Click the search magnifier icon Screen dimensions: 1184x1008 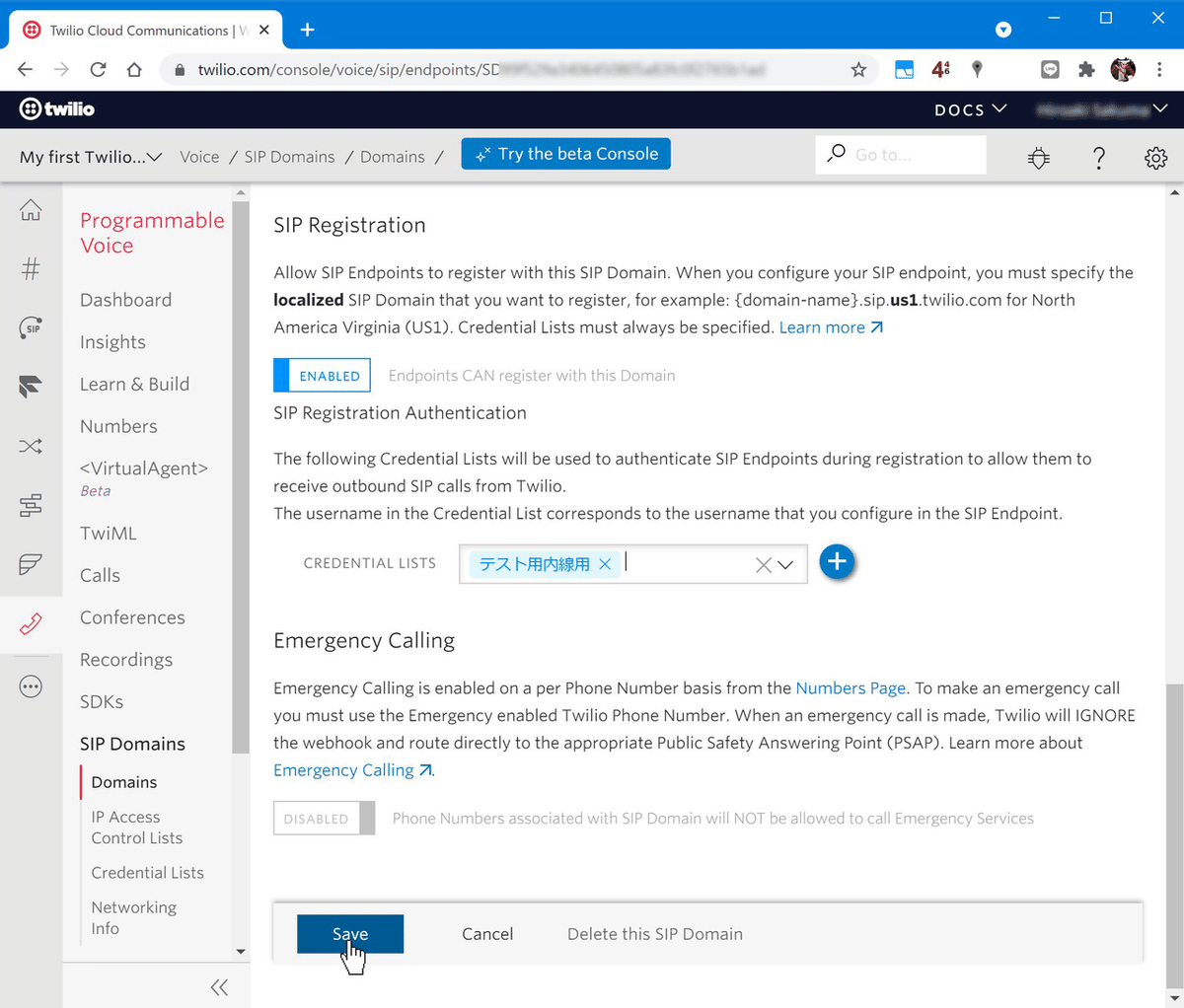click(836, 153)
